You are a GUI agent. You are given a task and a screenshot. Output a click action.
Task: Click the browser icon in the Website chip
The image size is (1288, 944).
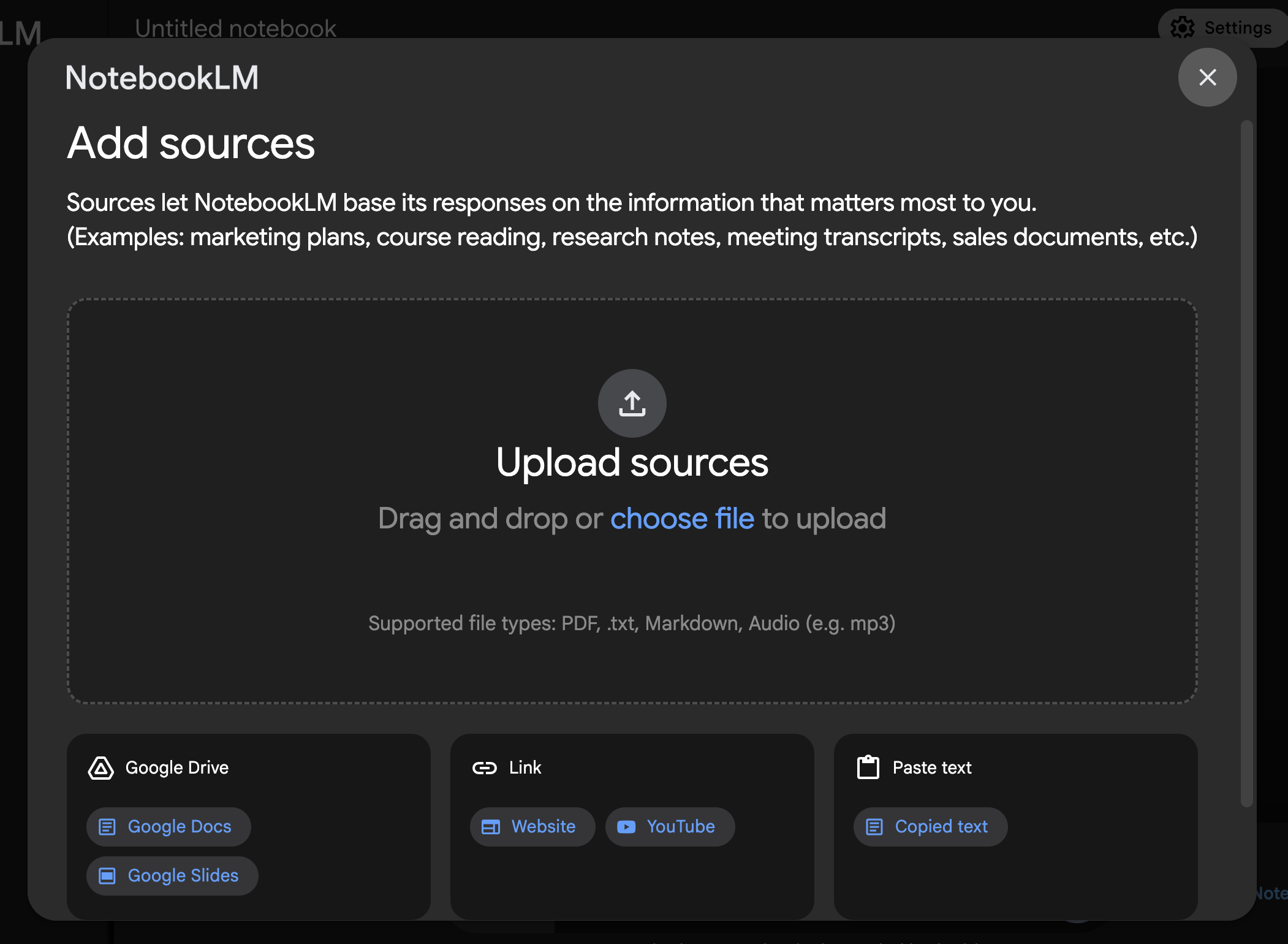click(490, 826)
